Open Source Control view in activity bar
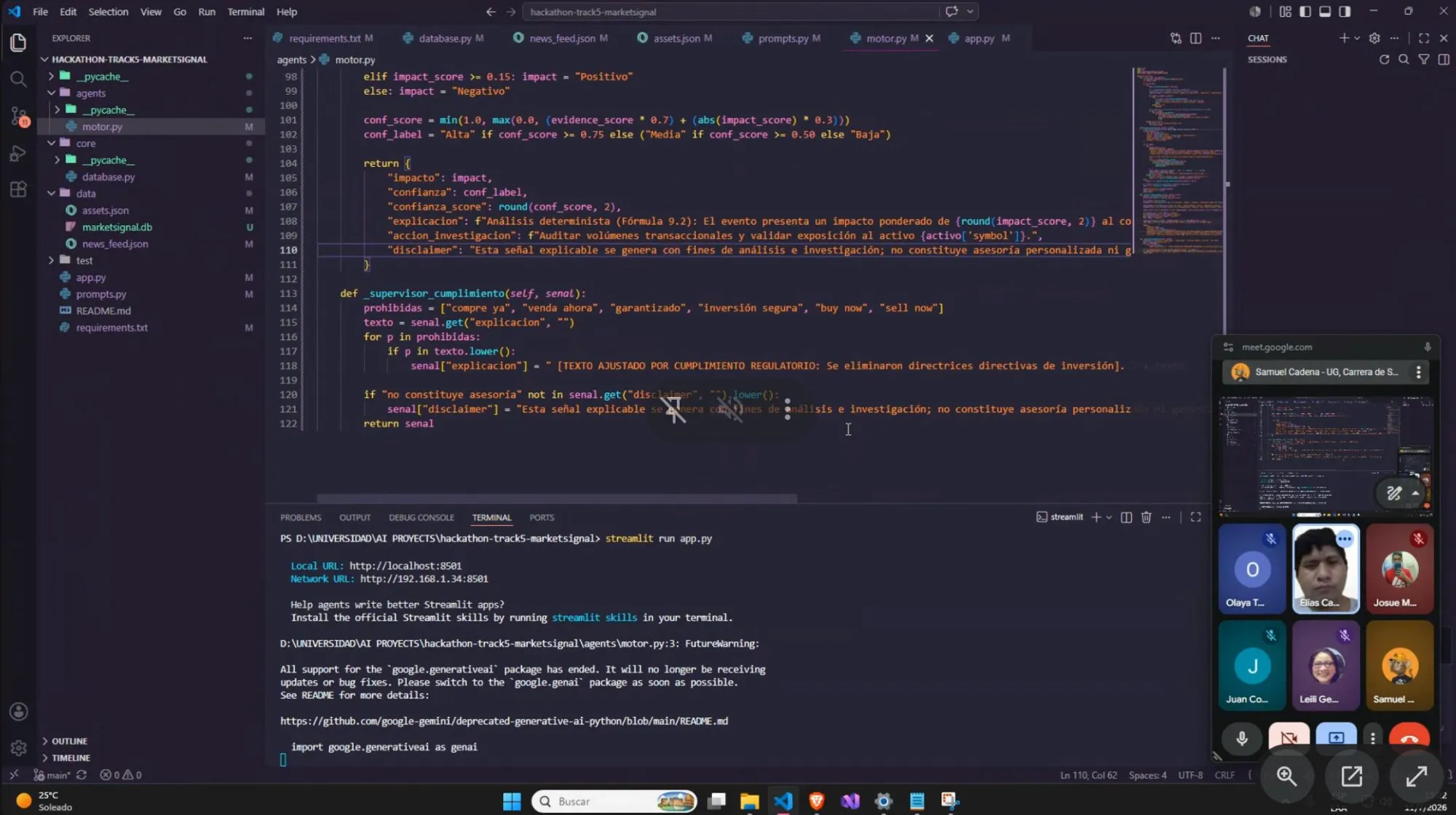 click(x=18, y=116)
